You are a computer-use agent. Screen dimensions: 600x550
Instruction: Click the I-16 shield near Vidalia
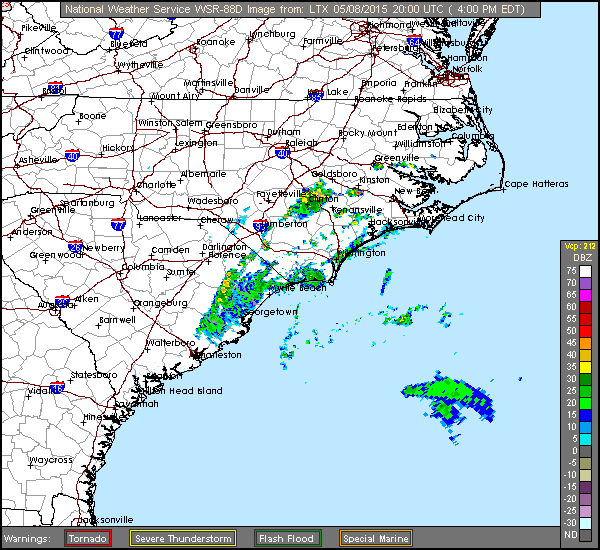(x=58, y=387)
